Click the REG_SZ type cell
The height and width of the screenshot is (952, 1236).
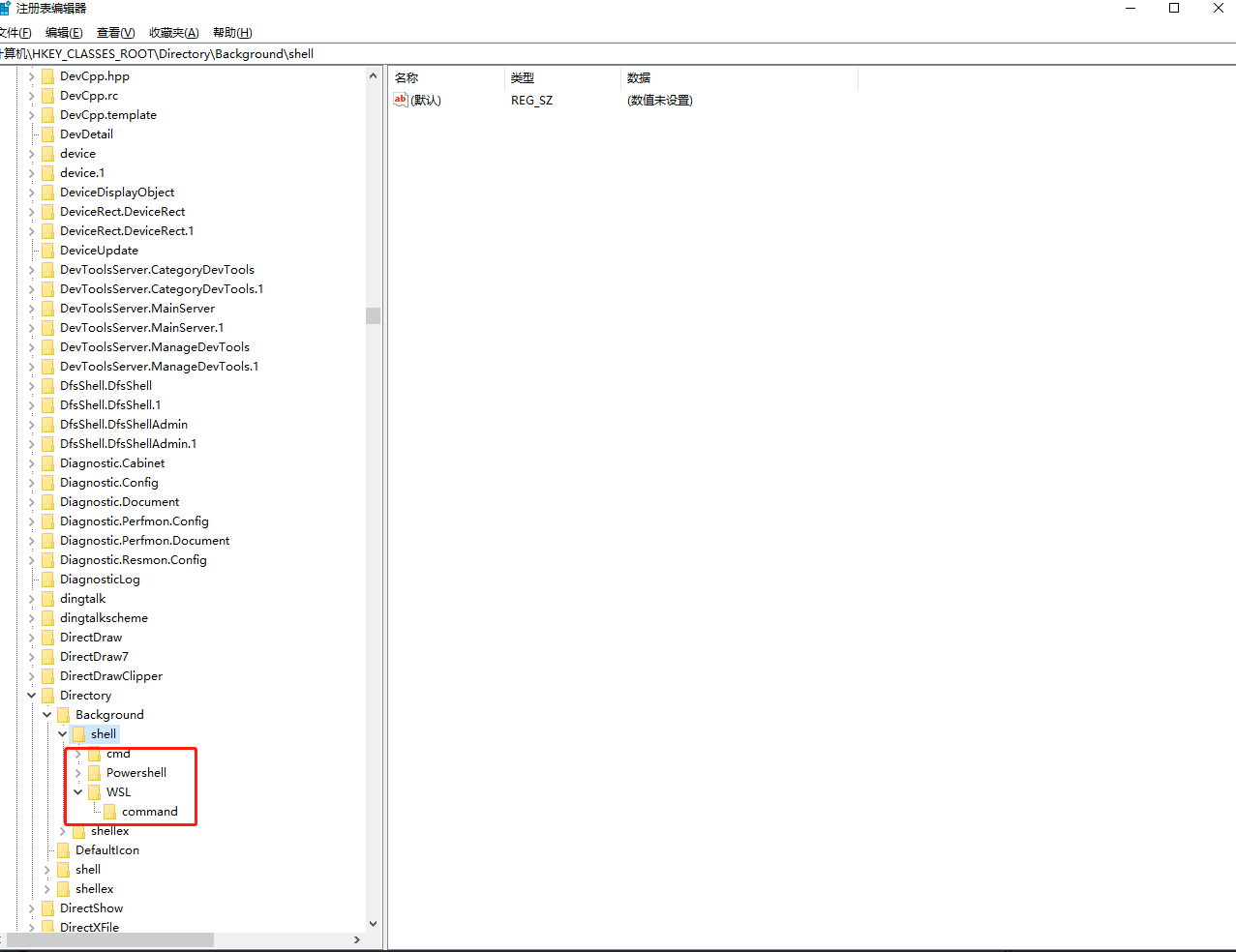[x=532, y=101]
